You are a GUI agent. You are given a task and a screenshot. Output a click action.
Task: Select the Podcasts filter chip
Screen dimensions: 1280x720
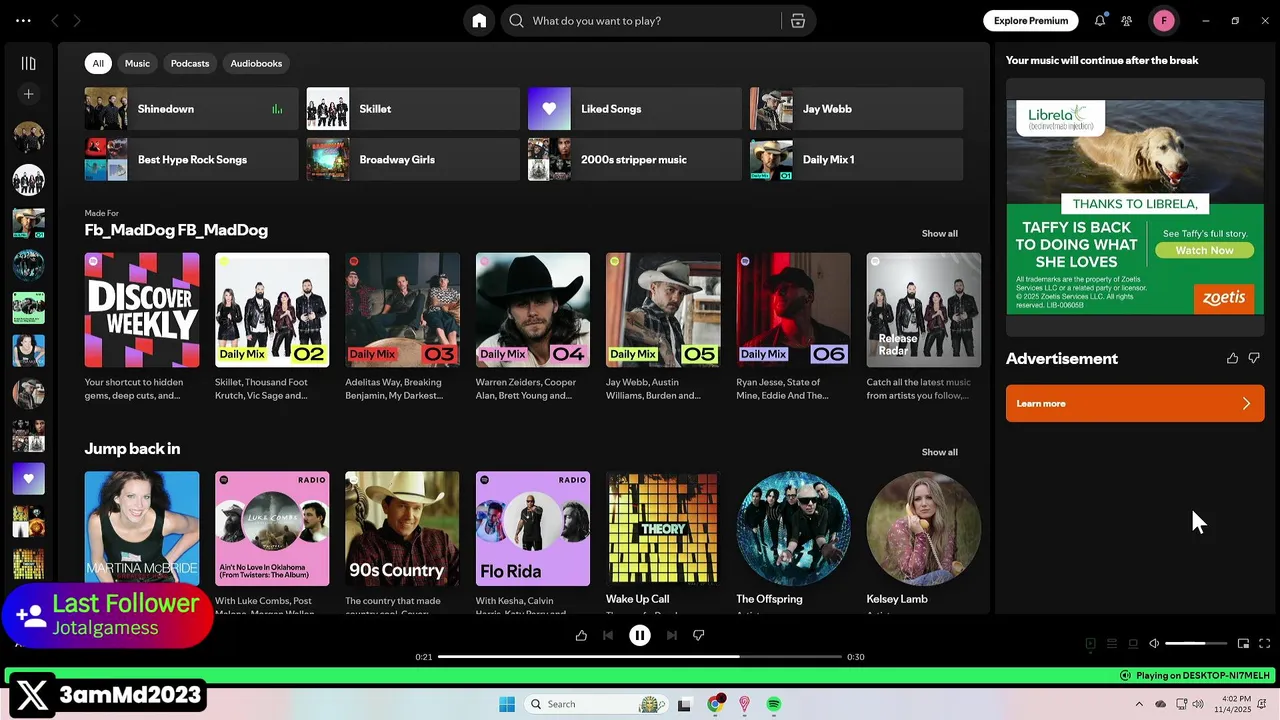tap(190, 63)
